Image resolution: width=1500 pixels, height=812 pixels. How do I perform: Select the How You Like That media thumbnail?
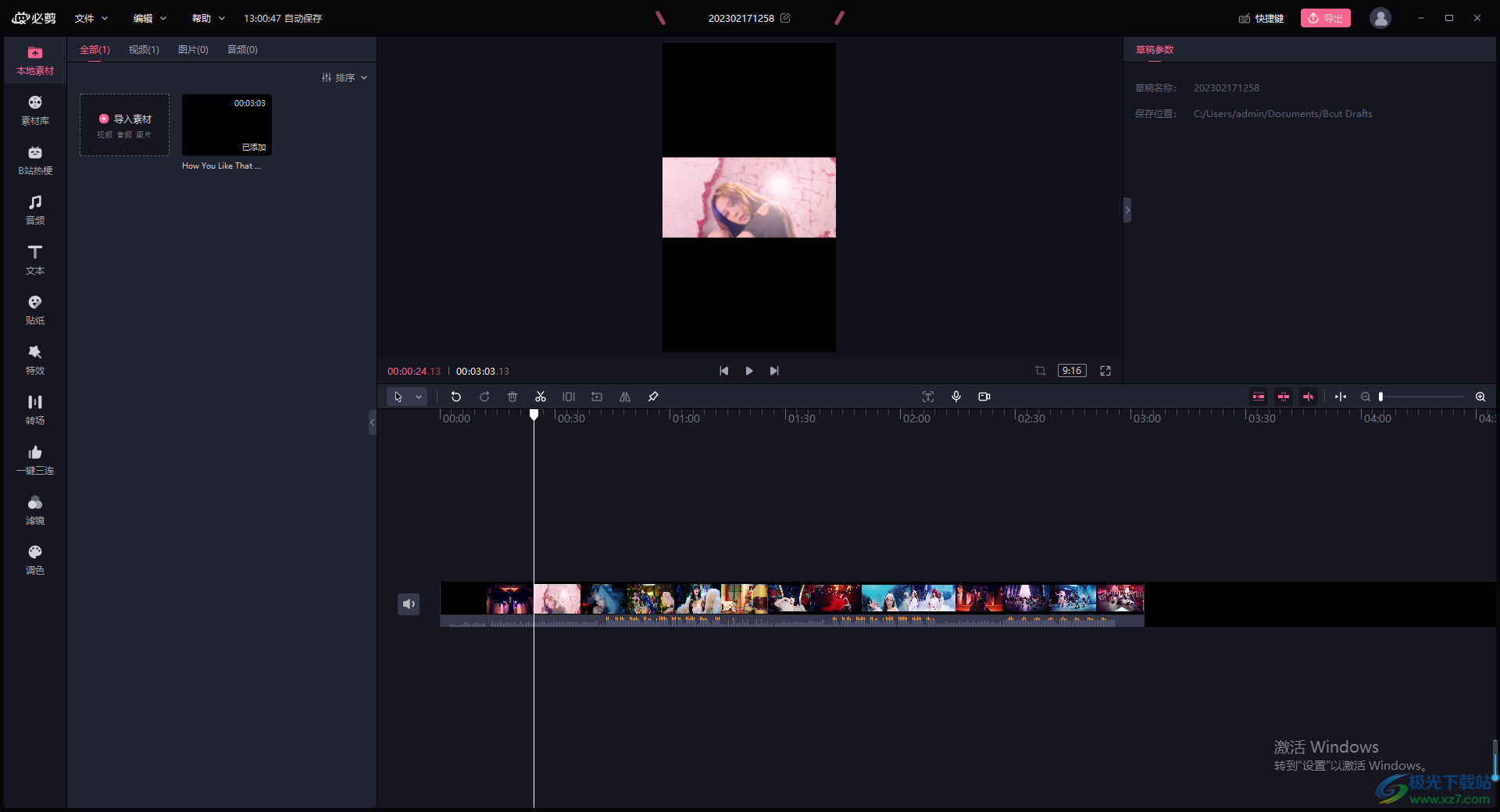pos(227,125)
